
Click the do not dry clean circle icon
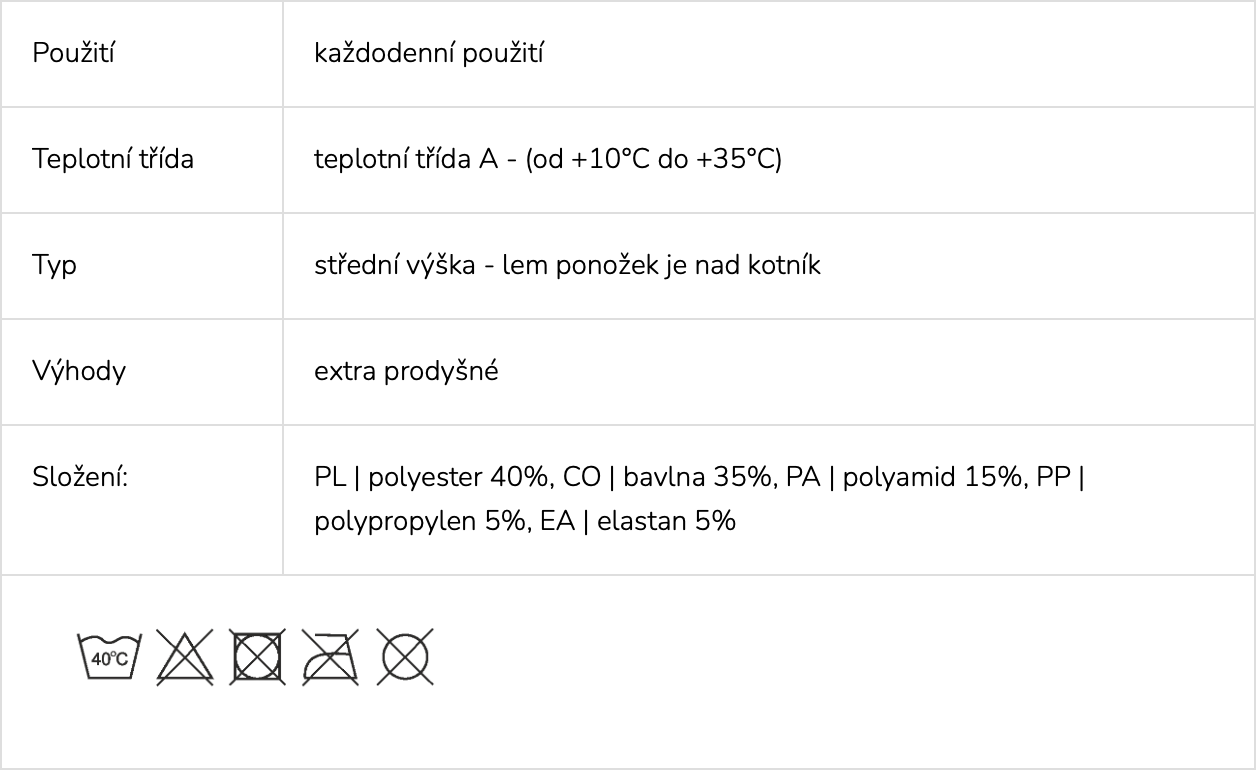tap(406, 657)
